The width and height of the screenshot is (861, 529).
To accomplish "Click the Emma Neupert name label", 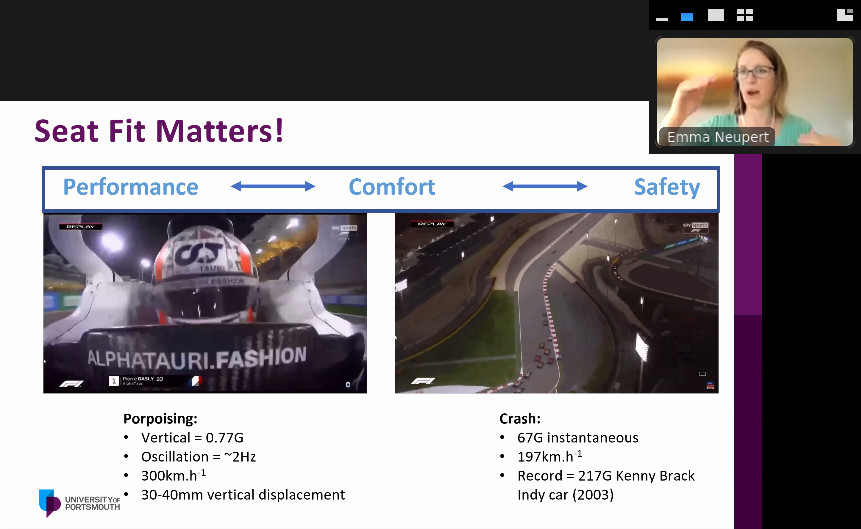I will (x=718, y=137).
